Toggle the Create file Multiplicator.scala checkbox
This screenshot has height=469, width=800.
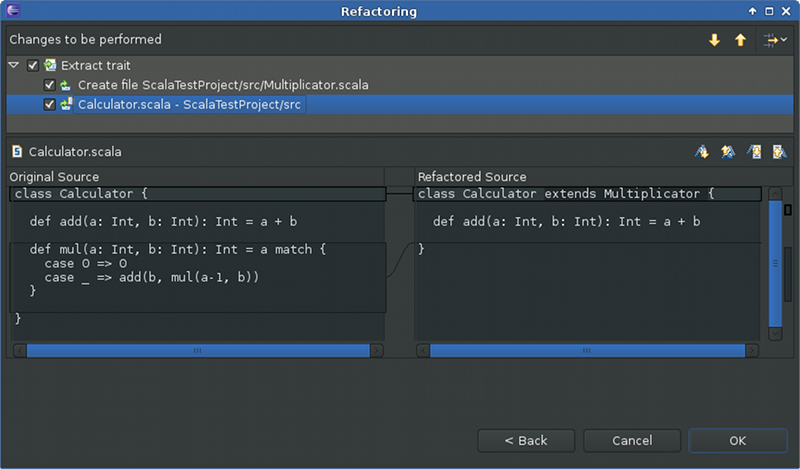tap(49, 85)
